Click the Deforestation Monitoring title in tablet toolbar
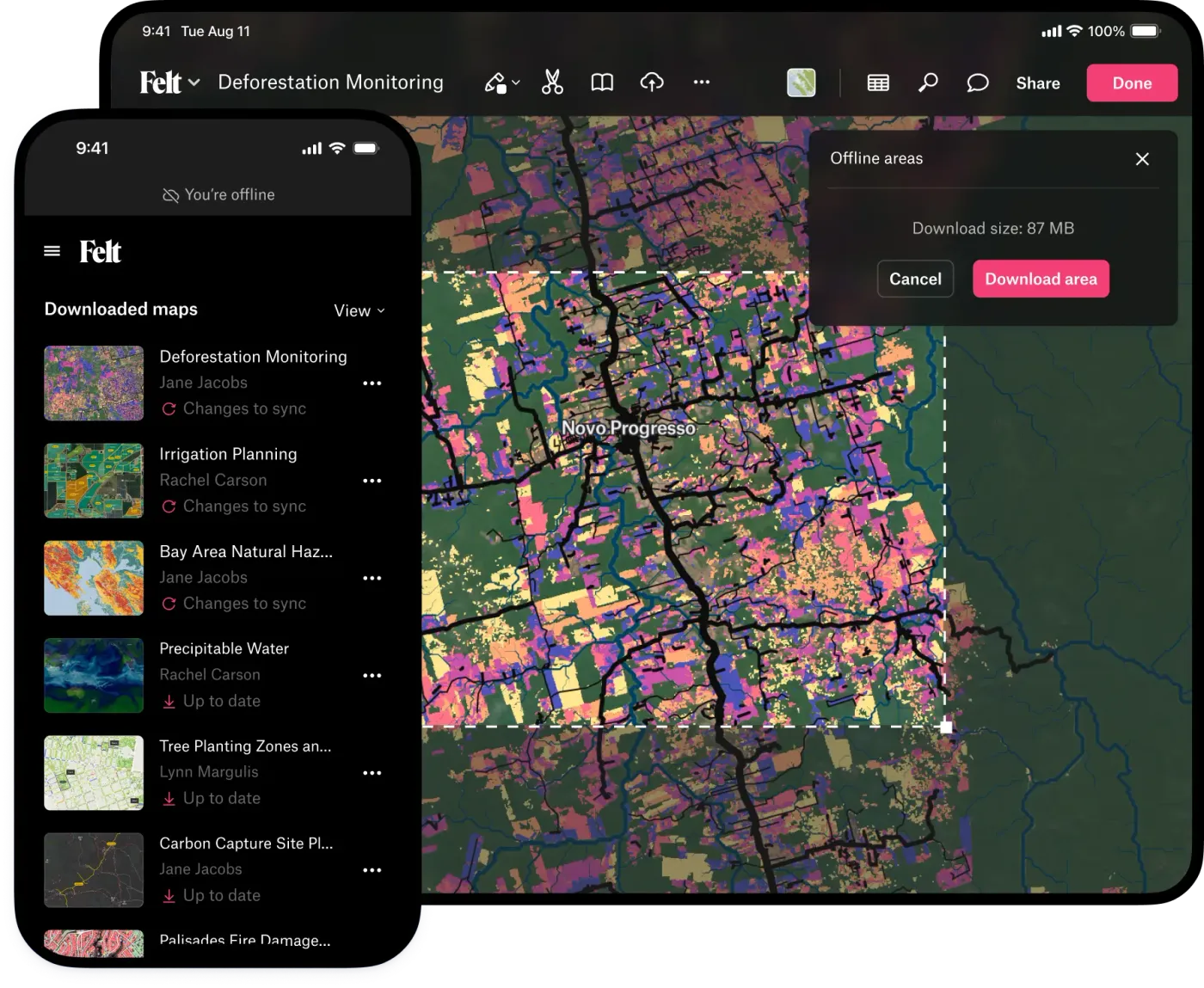The height and width of the screenshot is (988, 1204). 331,83
